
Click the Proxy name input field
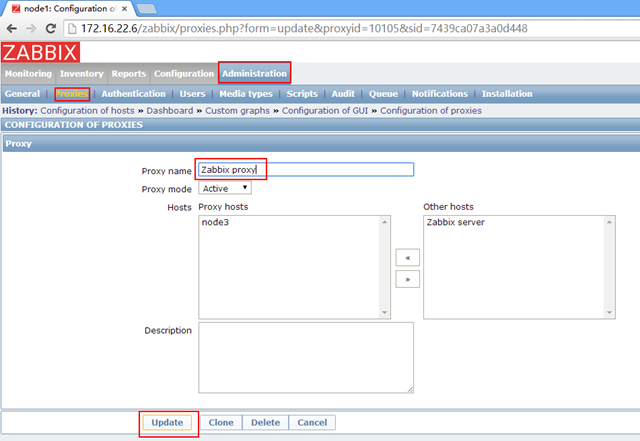coord(306,169)
